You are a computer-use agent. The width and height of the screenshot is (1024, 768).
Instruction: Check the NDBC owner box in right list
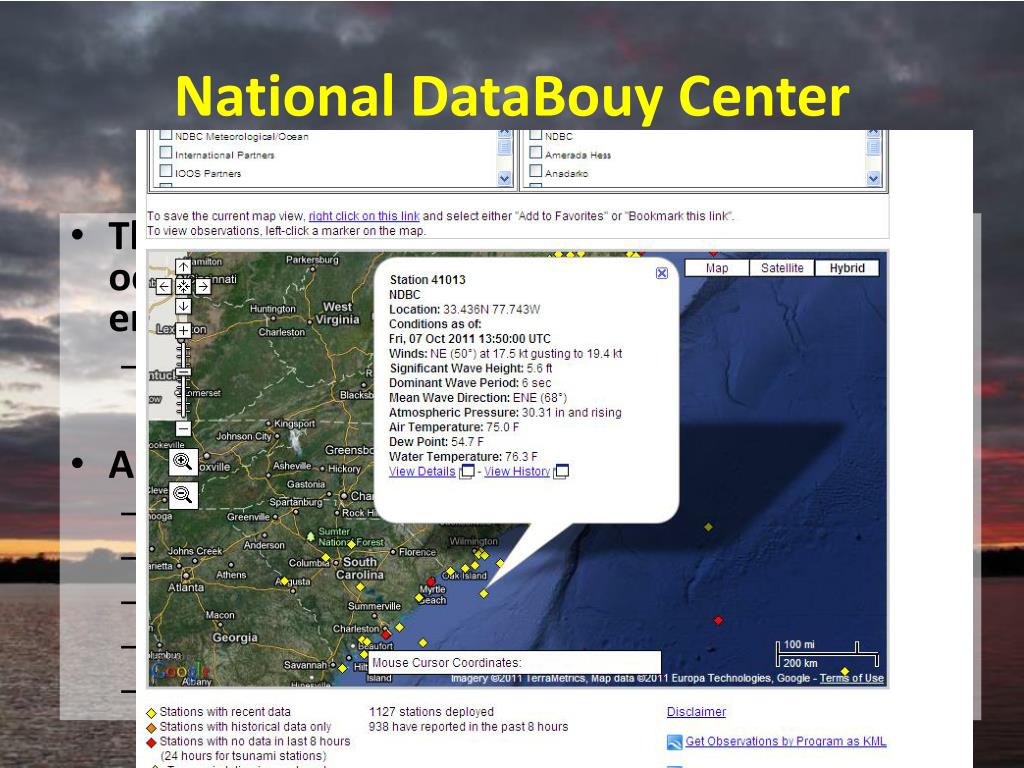(x=536, y=135)
